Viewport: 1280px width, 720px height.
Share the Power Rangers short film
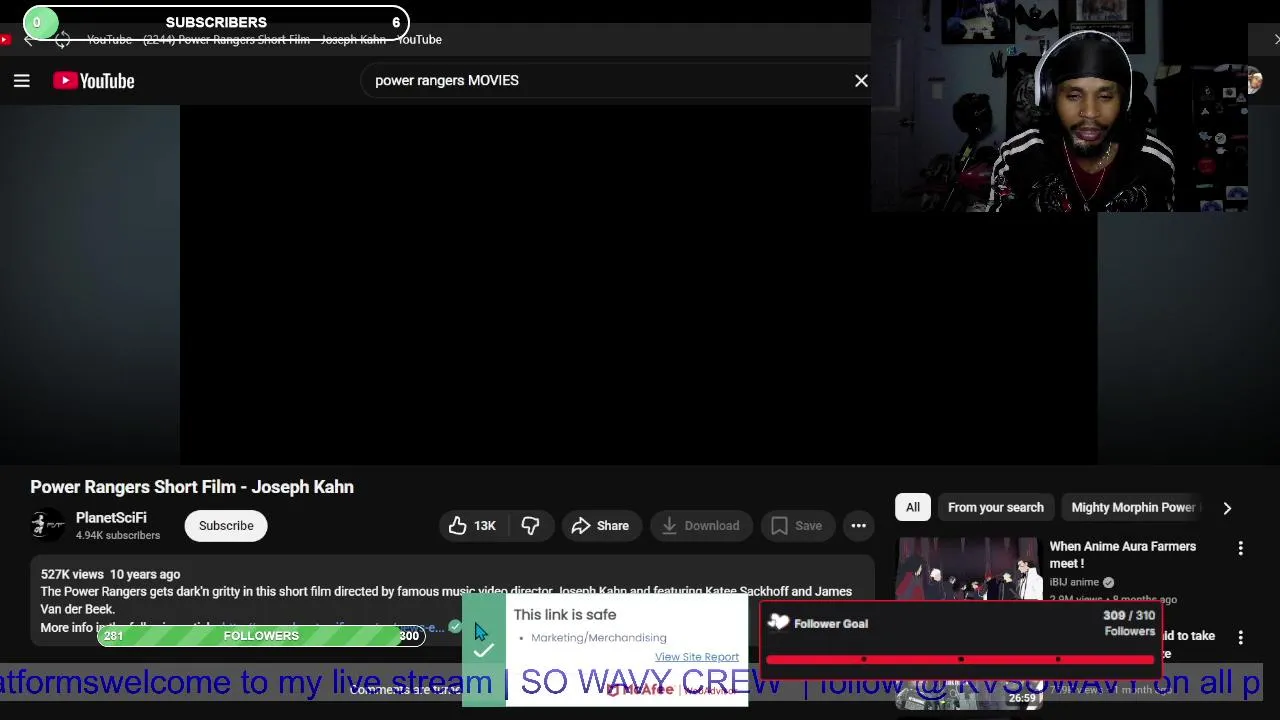click(600, 525)
